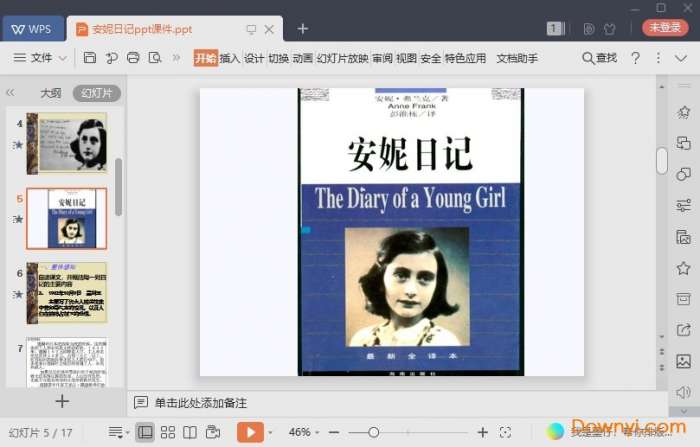Viewport: 700px width, 447px height.
Task: Click the slide panel scrollbar thumb
Action: click(118, 187)
